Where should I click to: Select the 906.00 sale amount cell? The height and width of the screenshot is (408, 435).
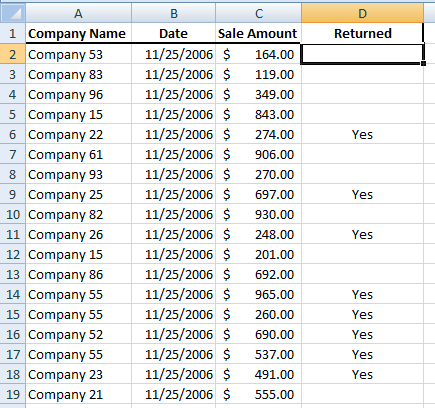[x=259, y=154]
